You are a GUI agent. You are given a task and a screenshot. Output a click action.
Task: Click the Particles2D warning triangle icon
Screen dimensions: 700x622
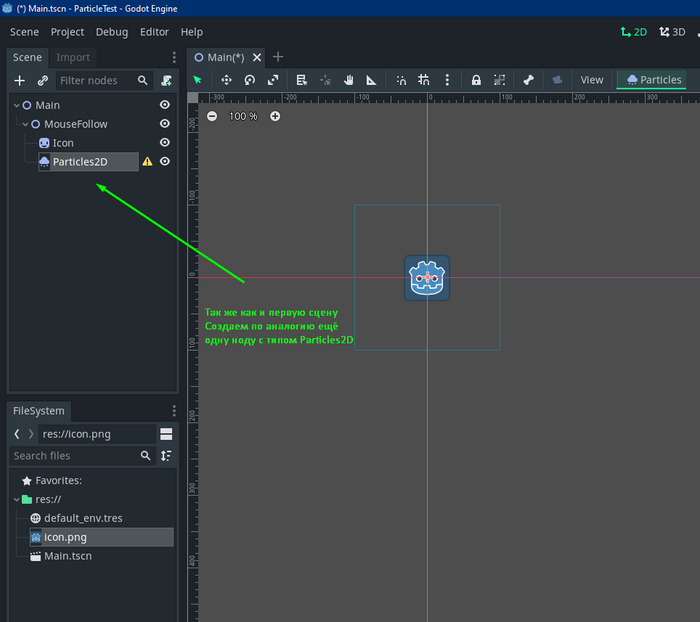tap(147, 162)
